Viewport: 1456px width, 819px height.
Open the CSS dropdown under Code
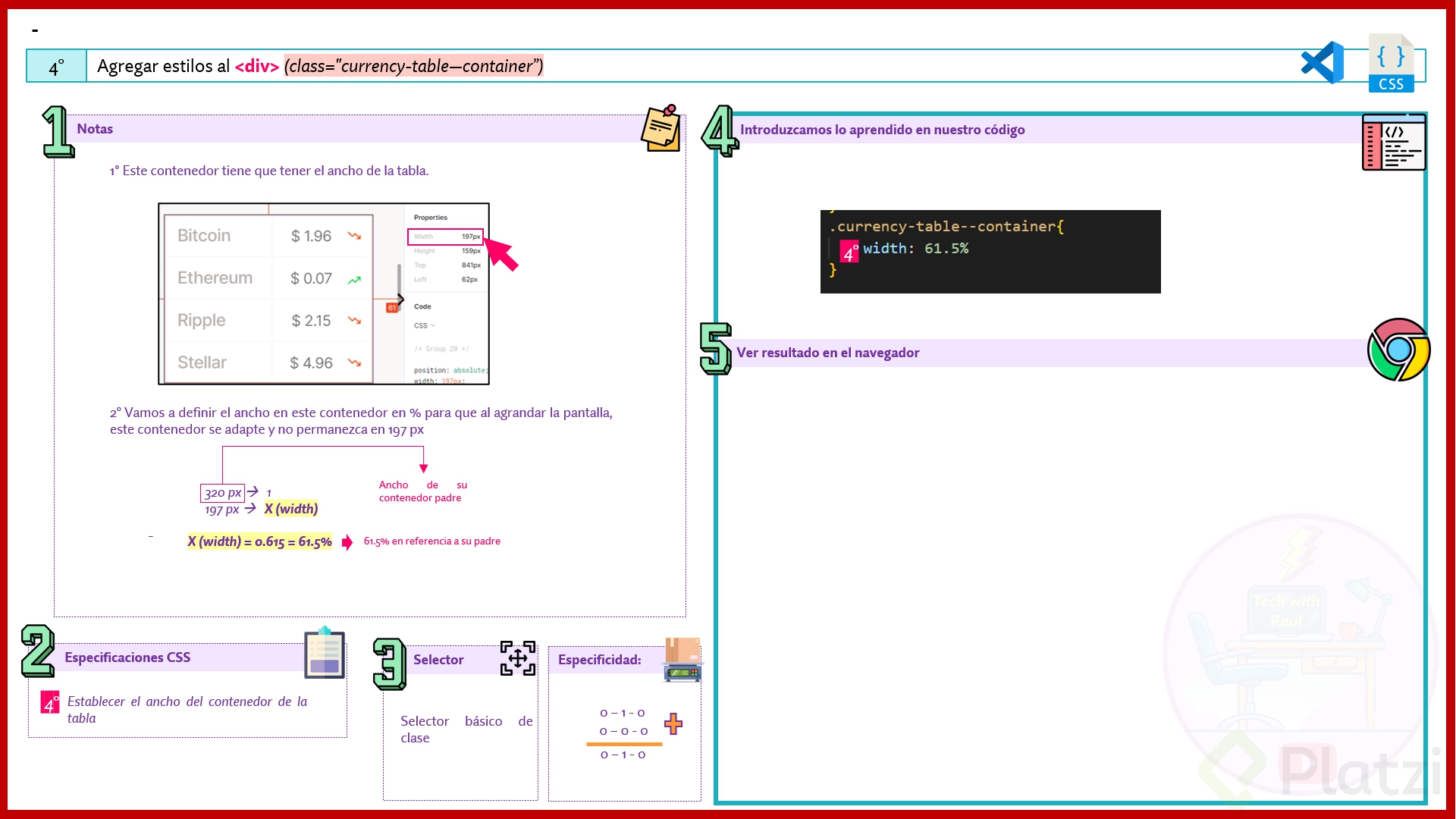point(425,325)
